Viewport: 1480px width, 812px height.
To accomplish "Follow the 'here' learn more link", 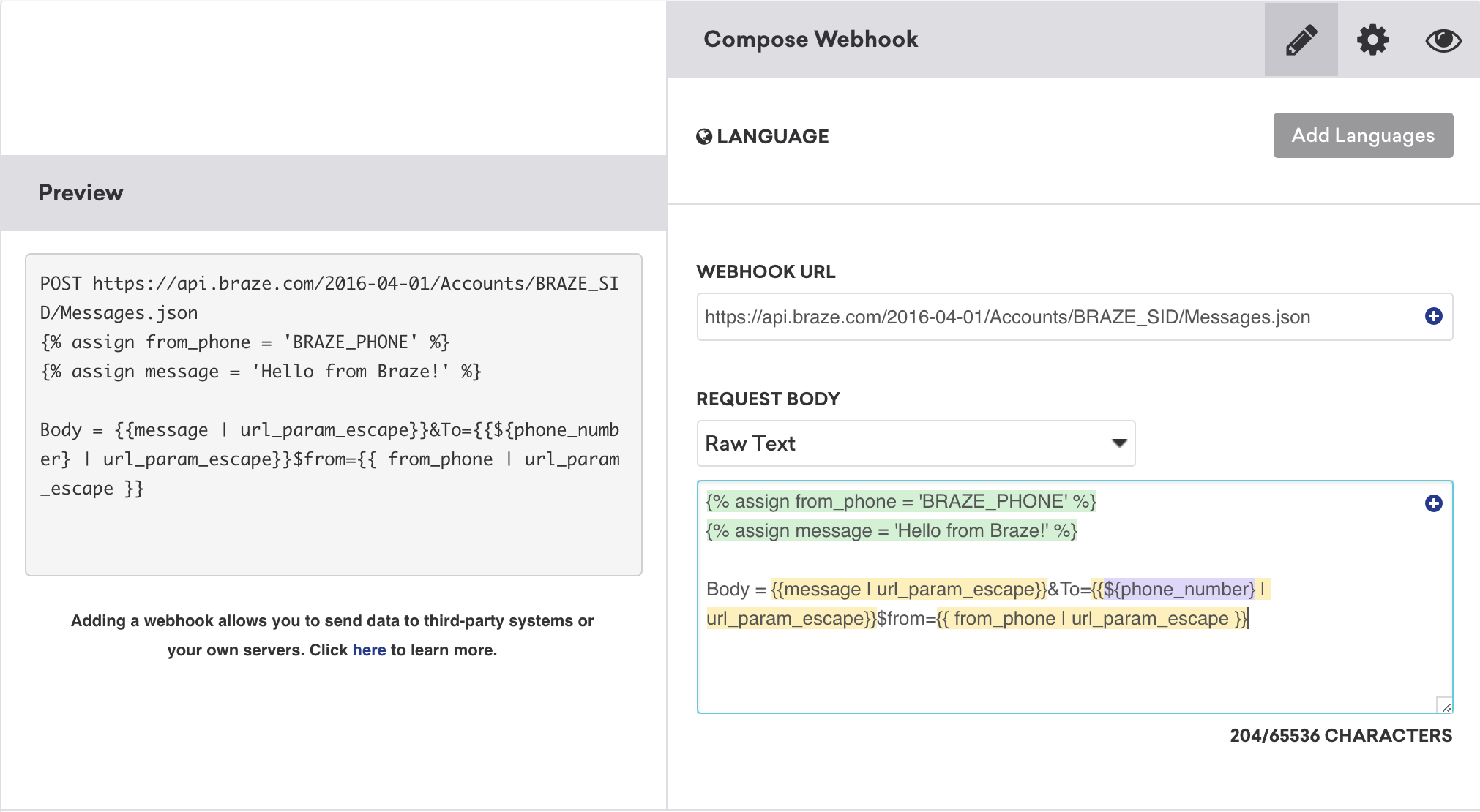I will 369,650.
